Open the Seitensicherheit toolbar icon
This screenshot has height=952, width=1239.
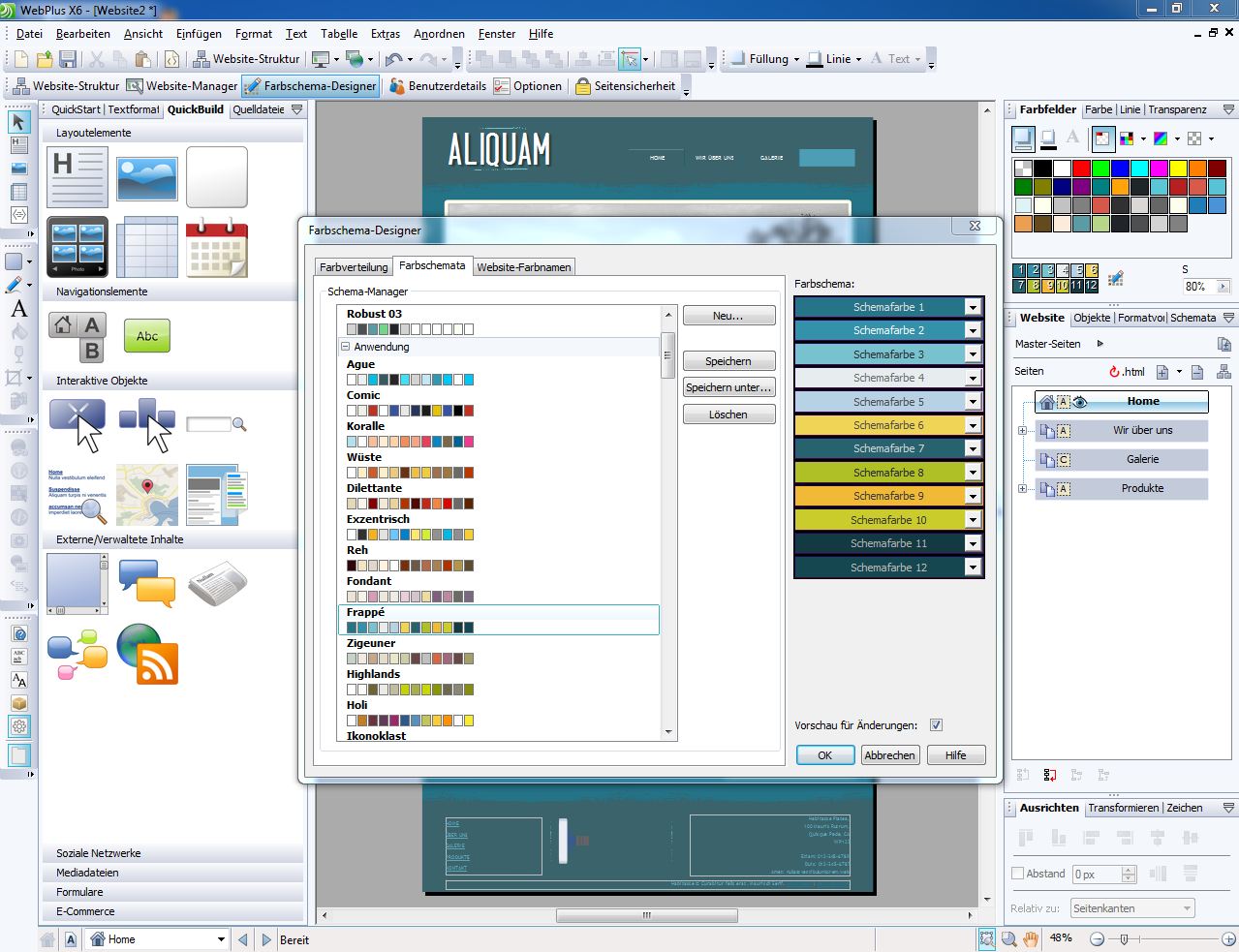coord(628,85)
